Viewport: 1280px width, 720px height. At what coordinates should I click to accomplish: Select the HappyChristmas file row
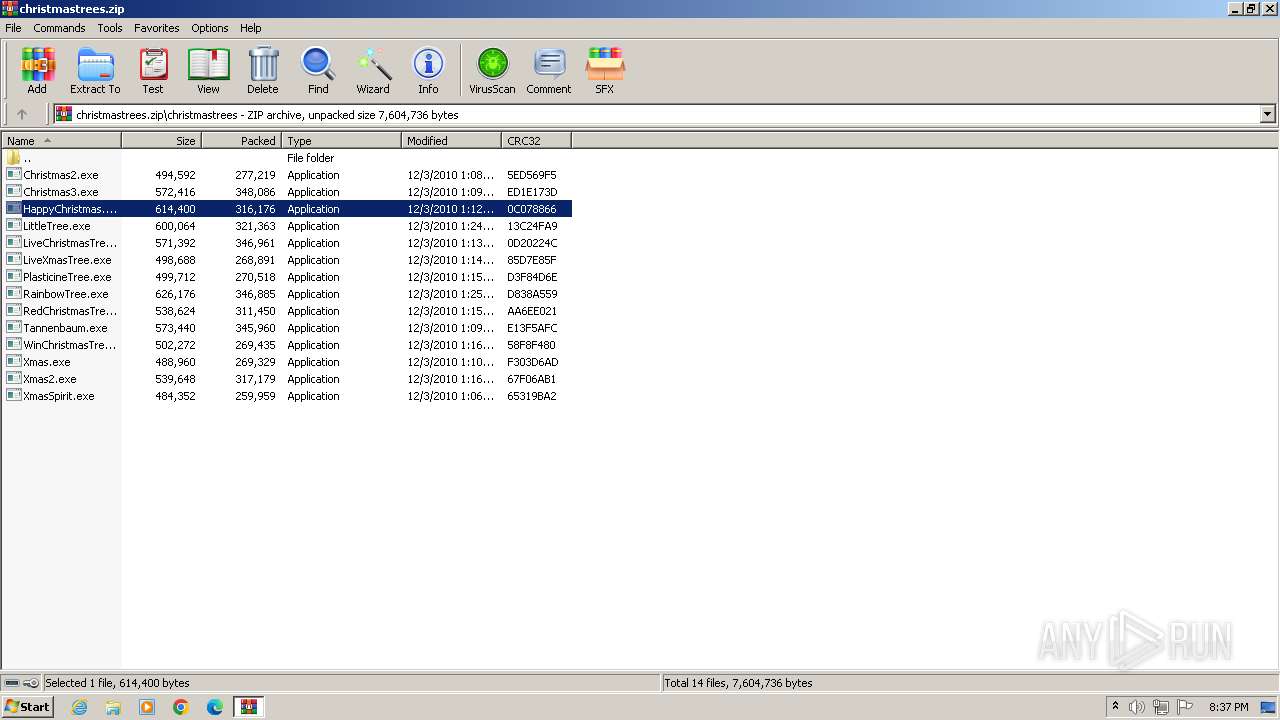click(287, 209)
